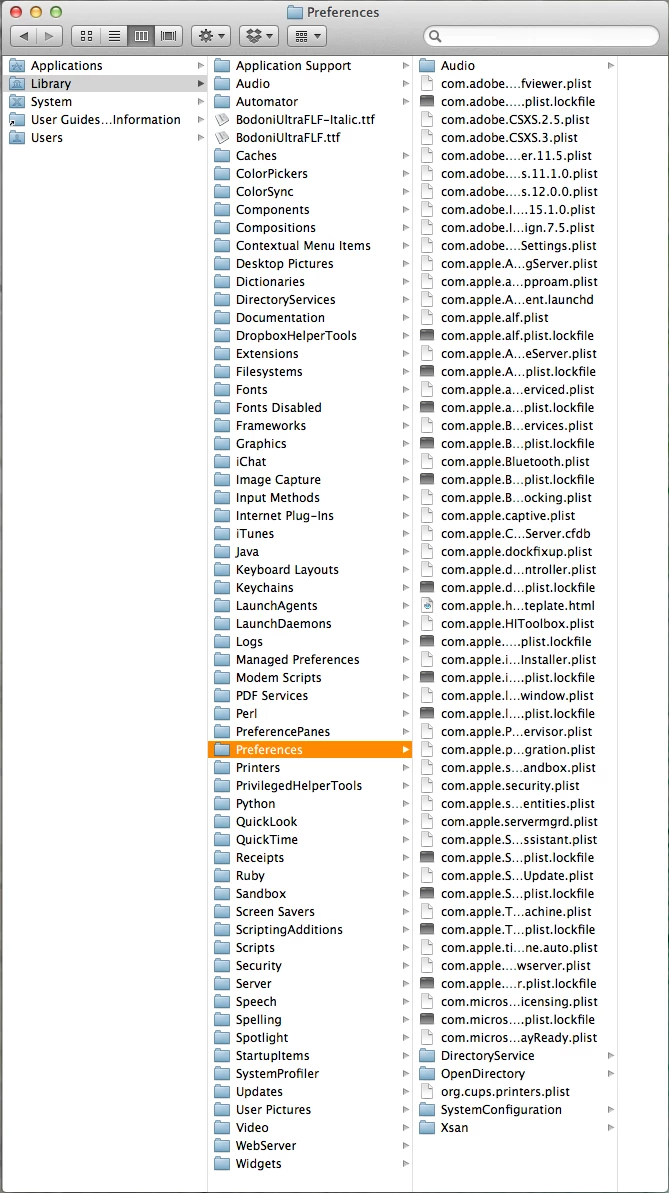Expand the Caches folder arrow
Viewport: 669px width, 1193px height.
click(406, 155)
